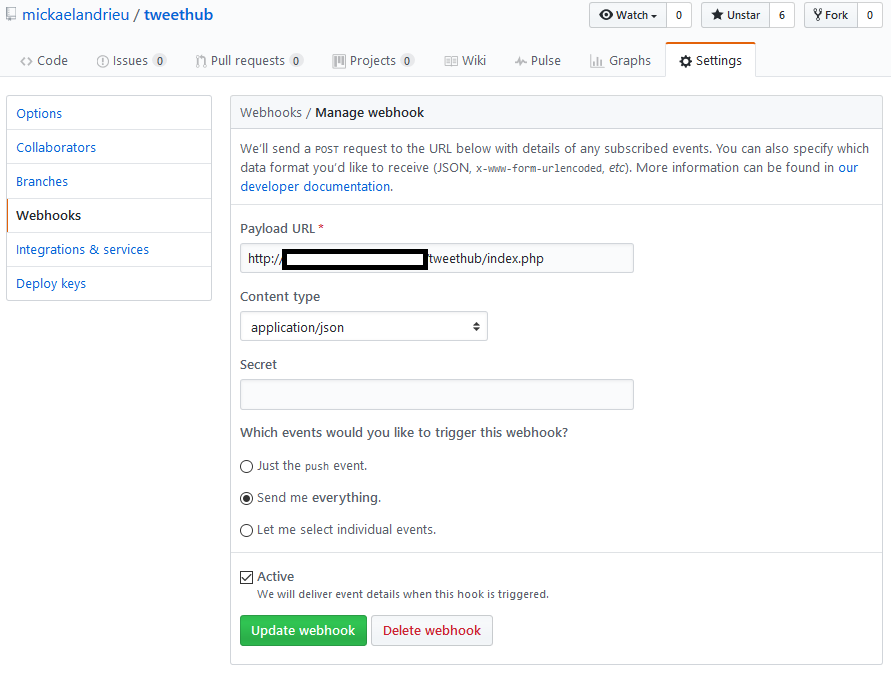Open the developer documentation link
This screenshot has width=891, height=682.
[x=315, y=186]
